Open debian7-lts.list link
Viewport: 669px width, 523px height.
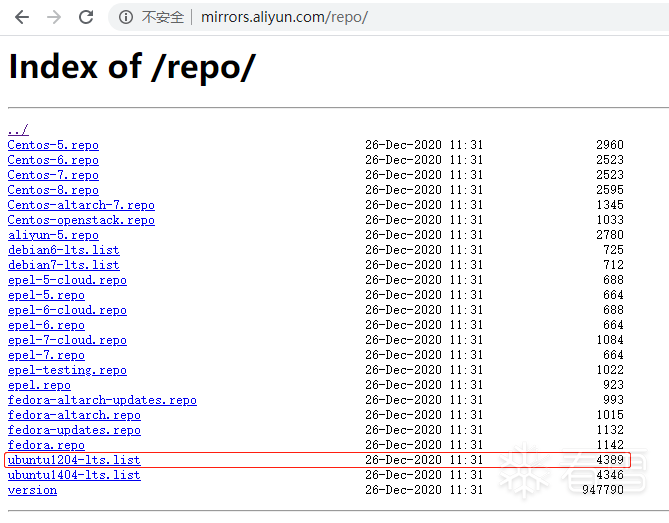(64, 265)
